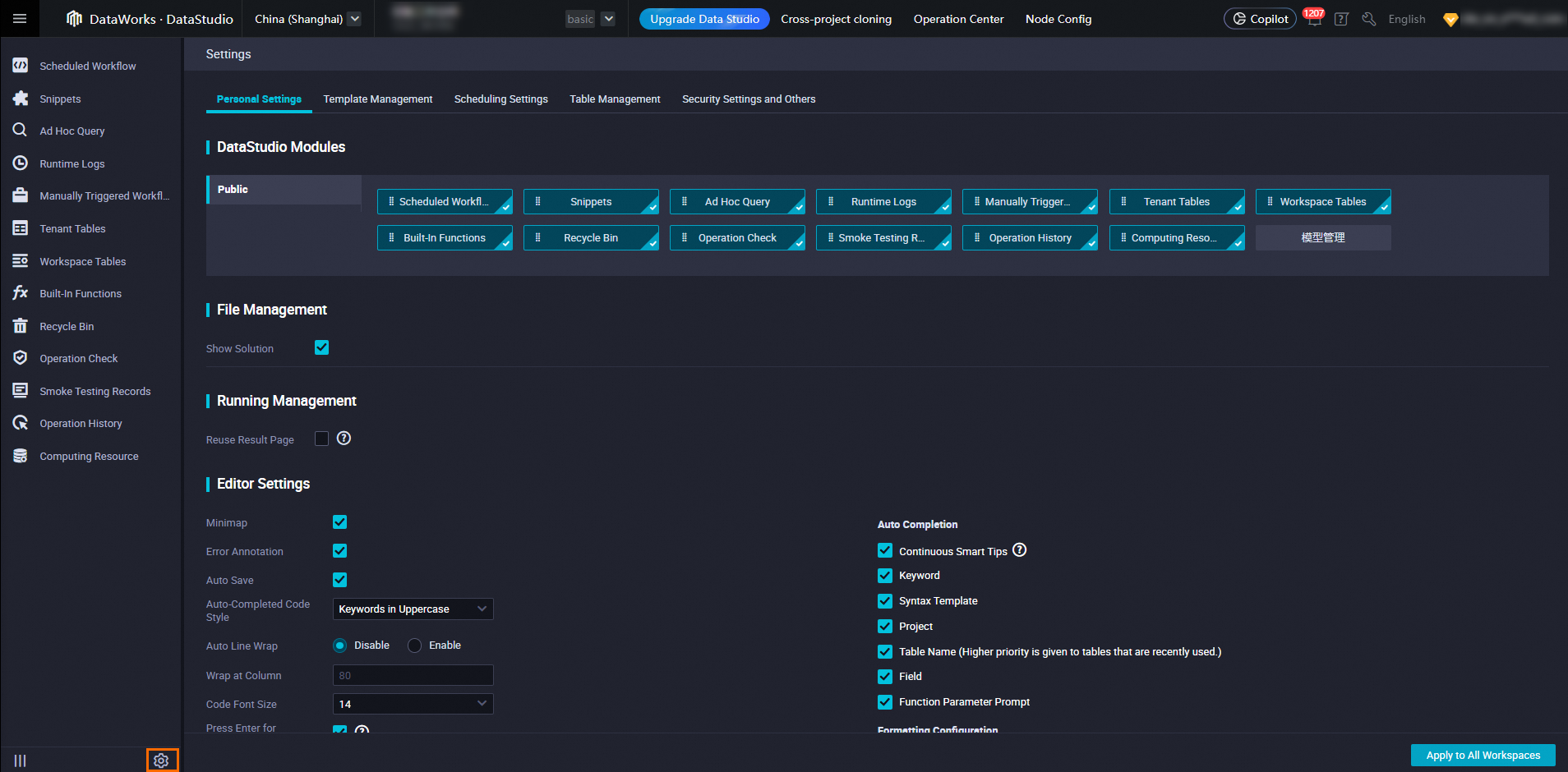The image size is (1568, 772).
Task: Click drag handle on Snippets module
Action: pos(537,201)
